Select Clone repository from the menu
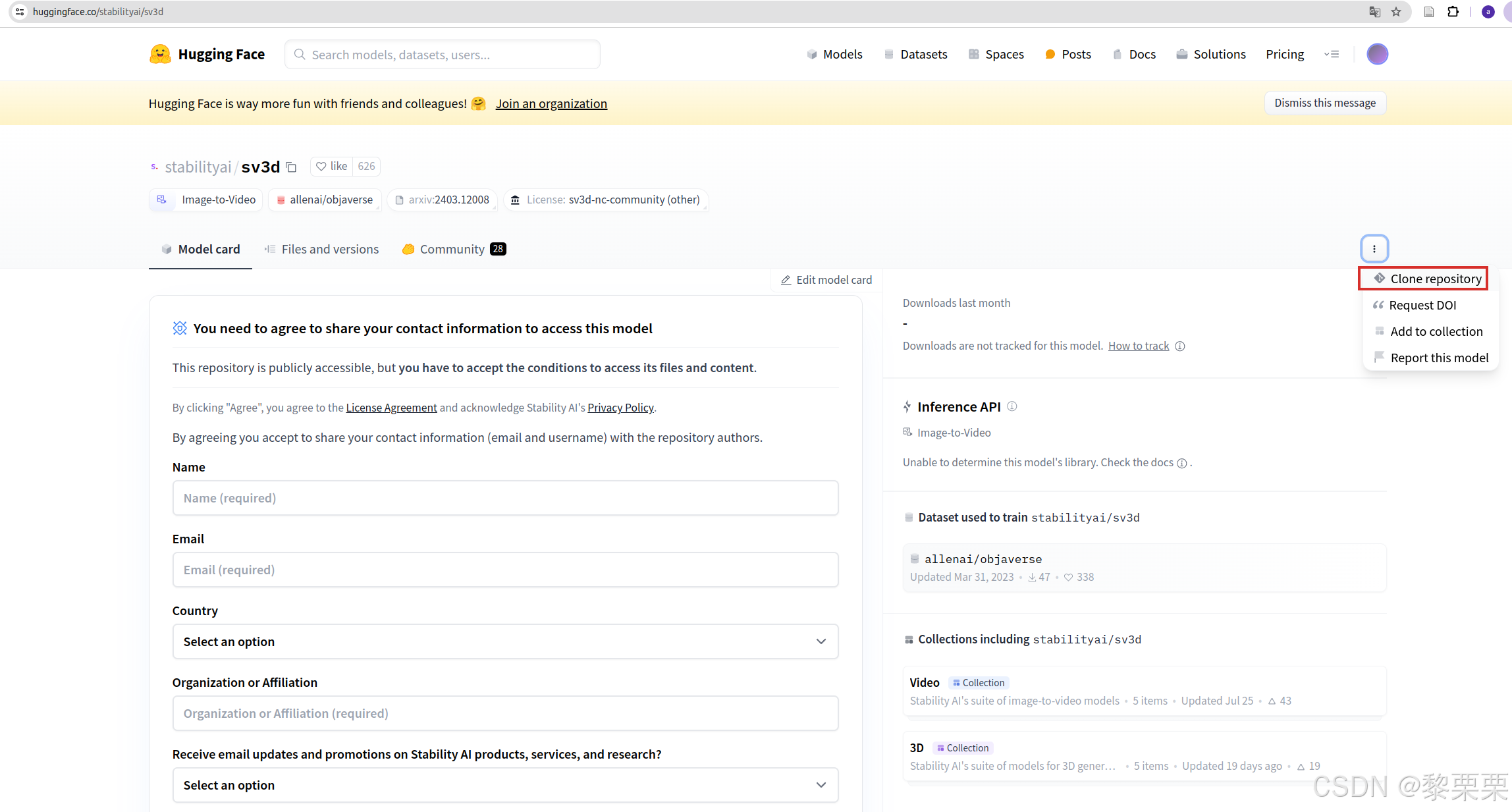Viewport: 1512px width, 812px height. click(x=1423, y=278)
